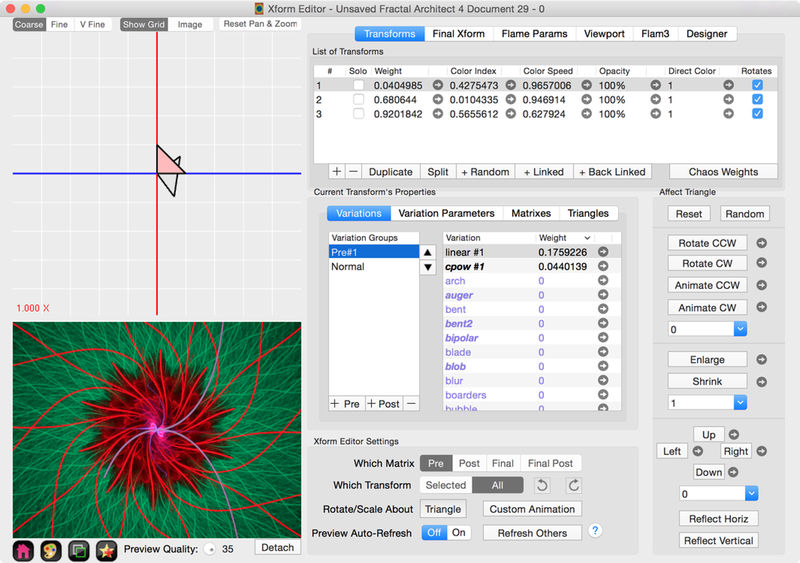Click arrow after color index 0.0104335
The width and height of the screenshot is (800, 563).
click(x=511, y=100)
